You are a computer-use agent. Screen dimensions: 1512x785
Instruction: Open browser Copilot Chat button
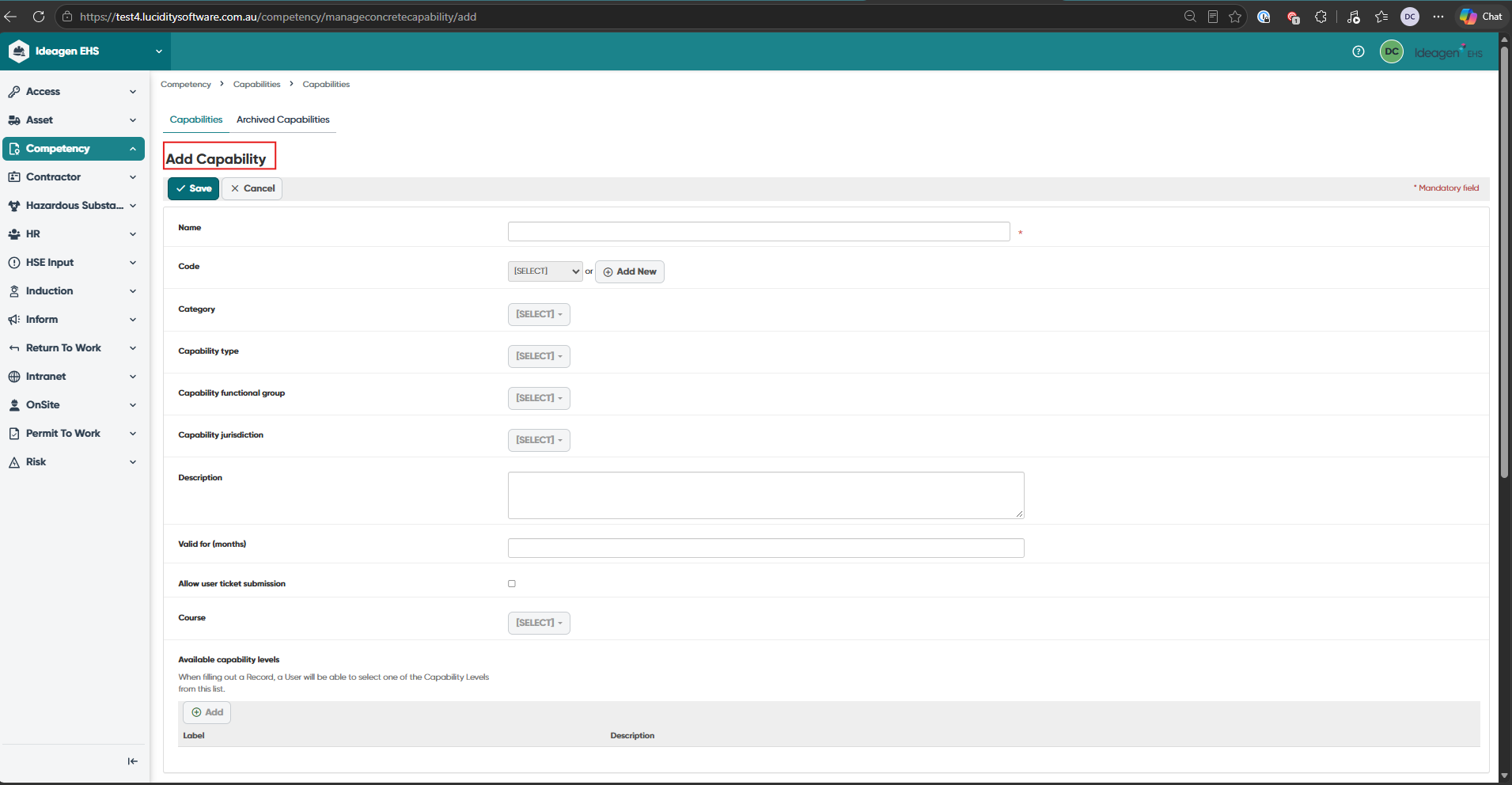1482,17
